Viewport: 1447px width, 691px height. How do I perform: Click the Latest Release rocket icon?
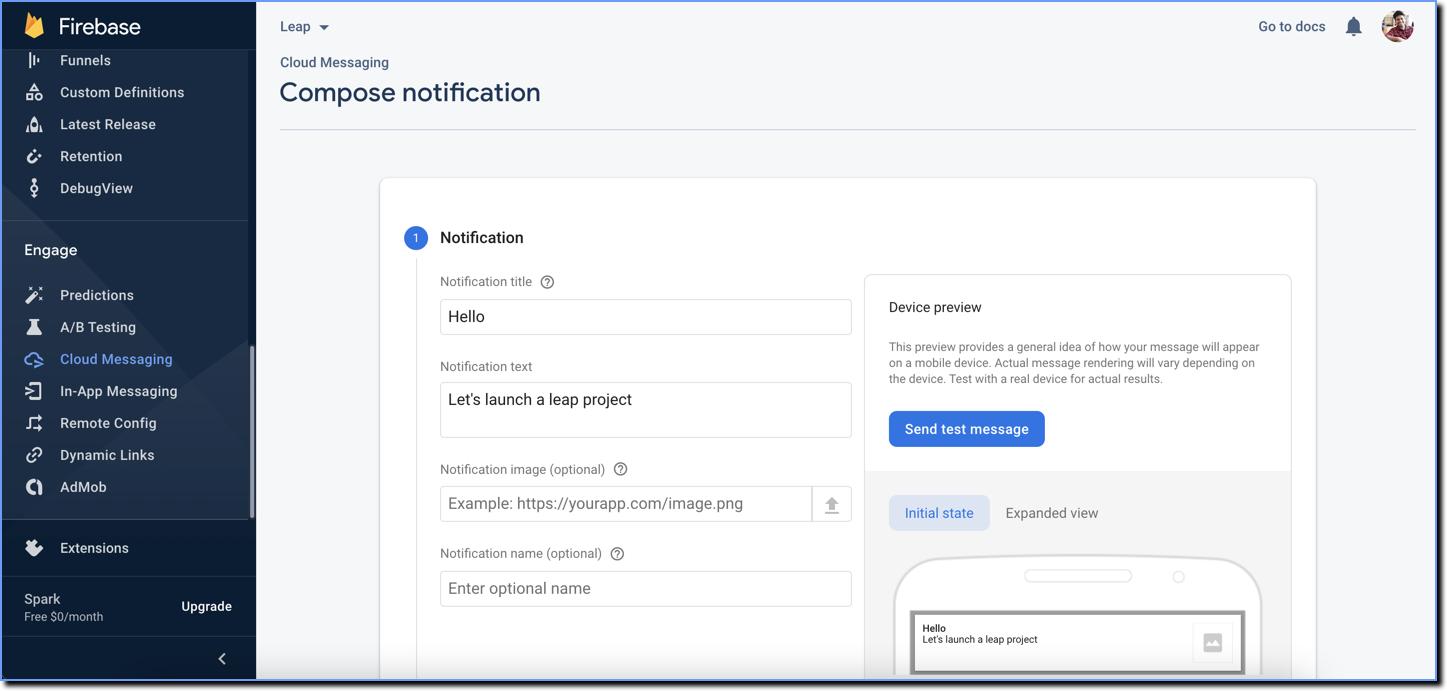coord(34,124)
